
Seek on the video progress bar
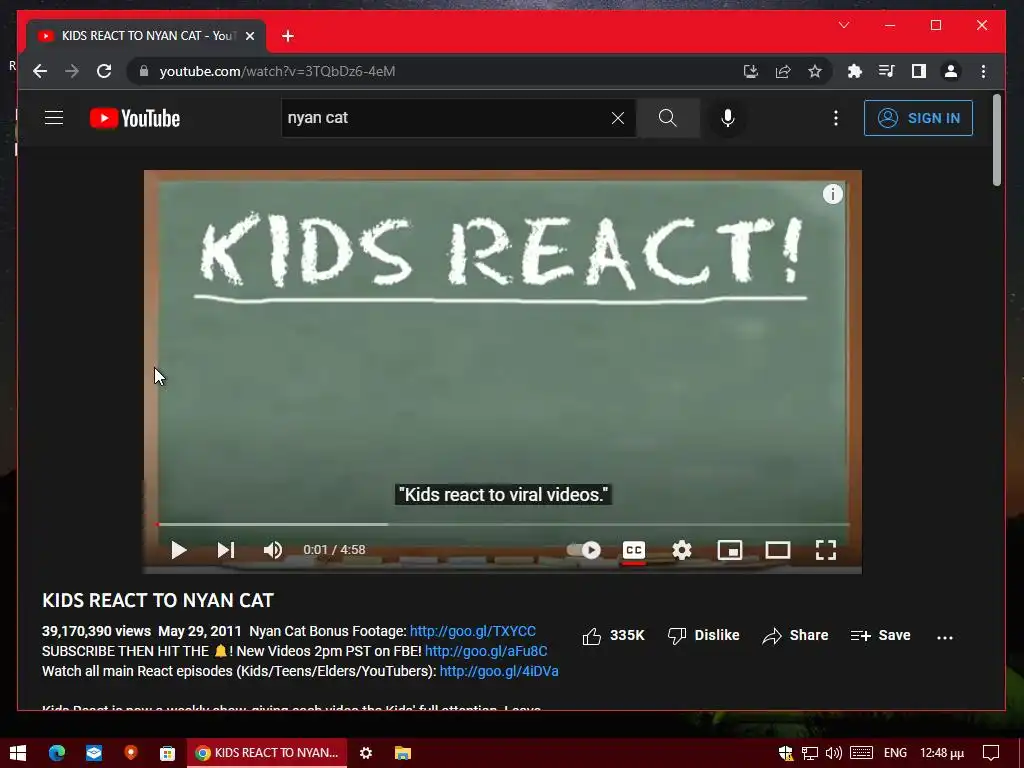click(x=503, y=524)
